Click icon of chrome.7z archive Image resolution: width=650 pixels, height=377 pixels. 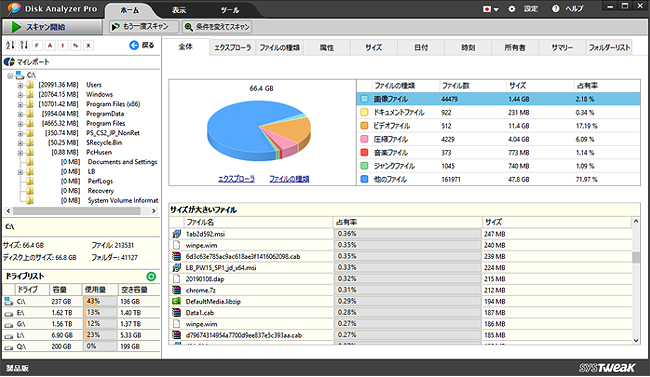(x=177, y=290)
